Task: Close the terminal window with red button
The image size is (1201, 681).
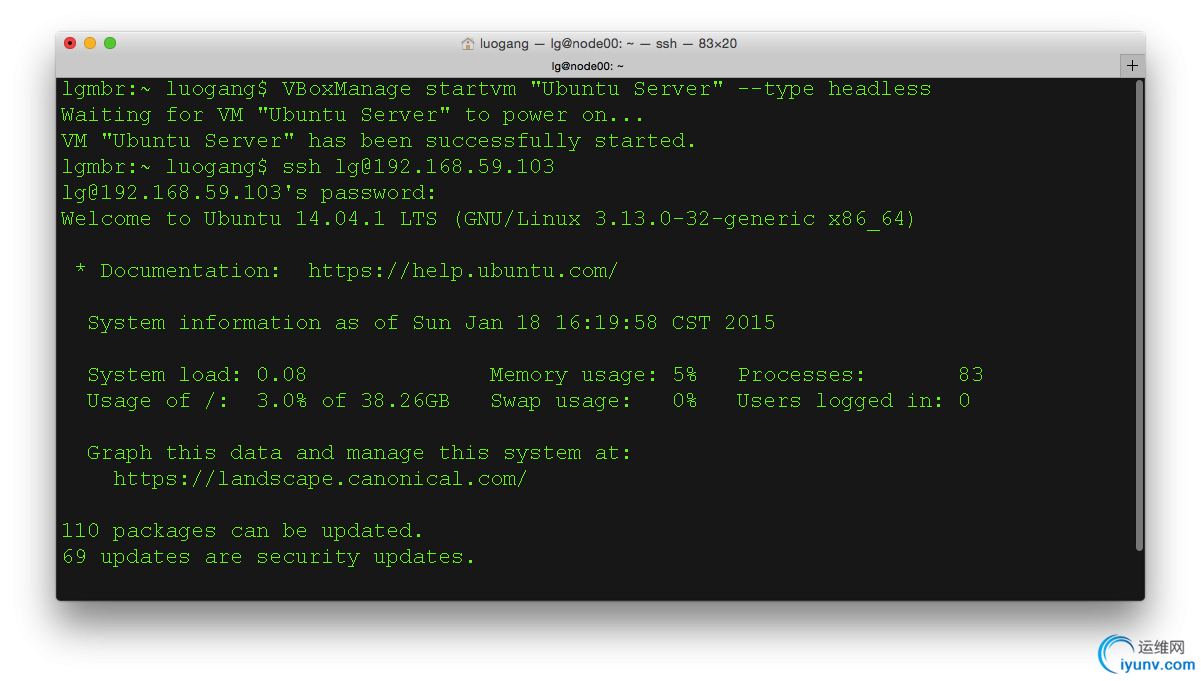Action: [70, 43]
